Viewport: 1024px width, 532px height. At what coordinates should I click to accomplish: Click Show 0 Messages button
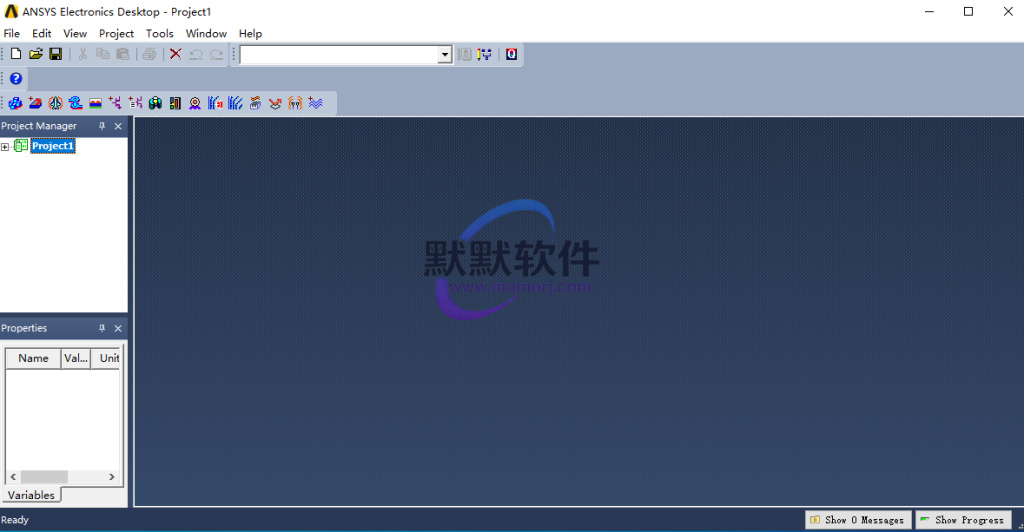(858, 520)
